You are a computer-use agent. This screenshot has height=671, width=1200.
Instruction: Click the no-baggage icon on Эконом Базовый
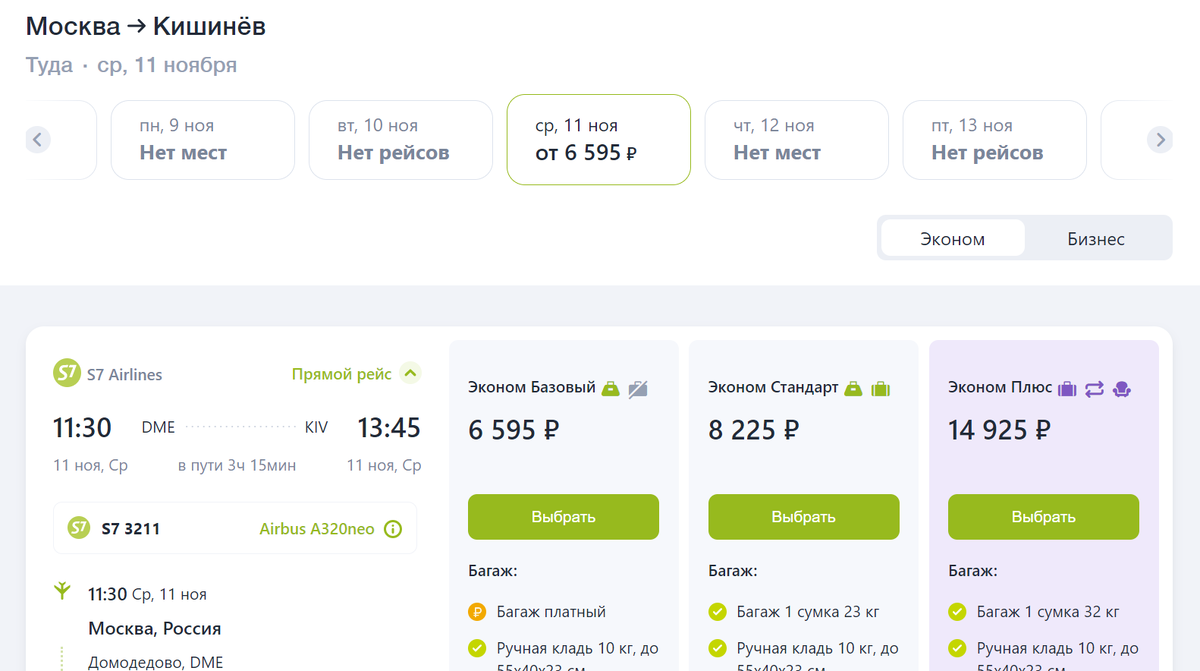click(x=638, y=389)
